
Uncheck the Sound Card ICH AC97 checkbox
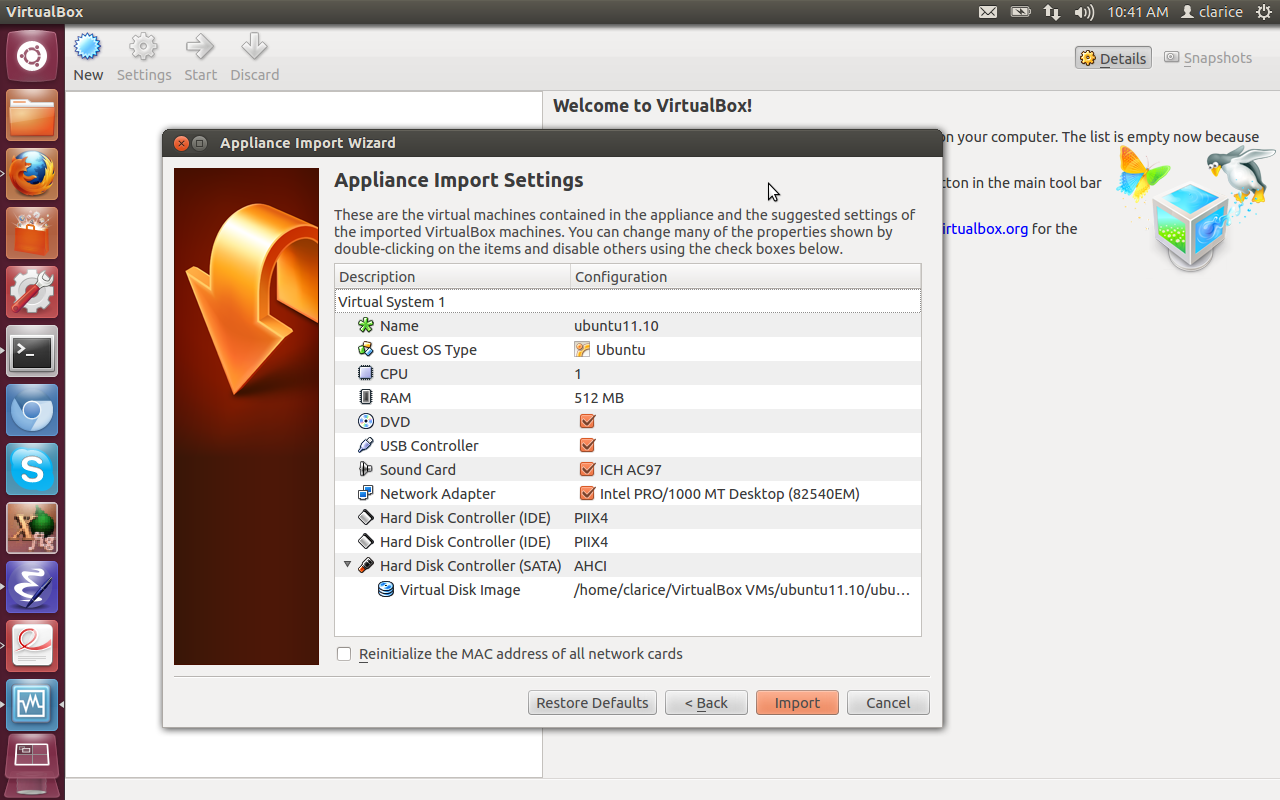pyautogui.click(x=587, y=470)
